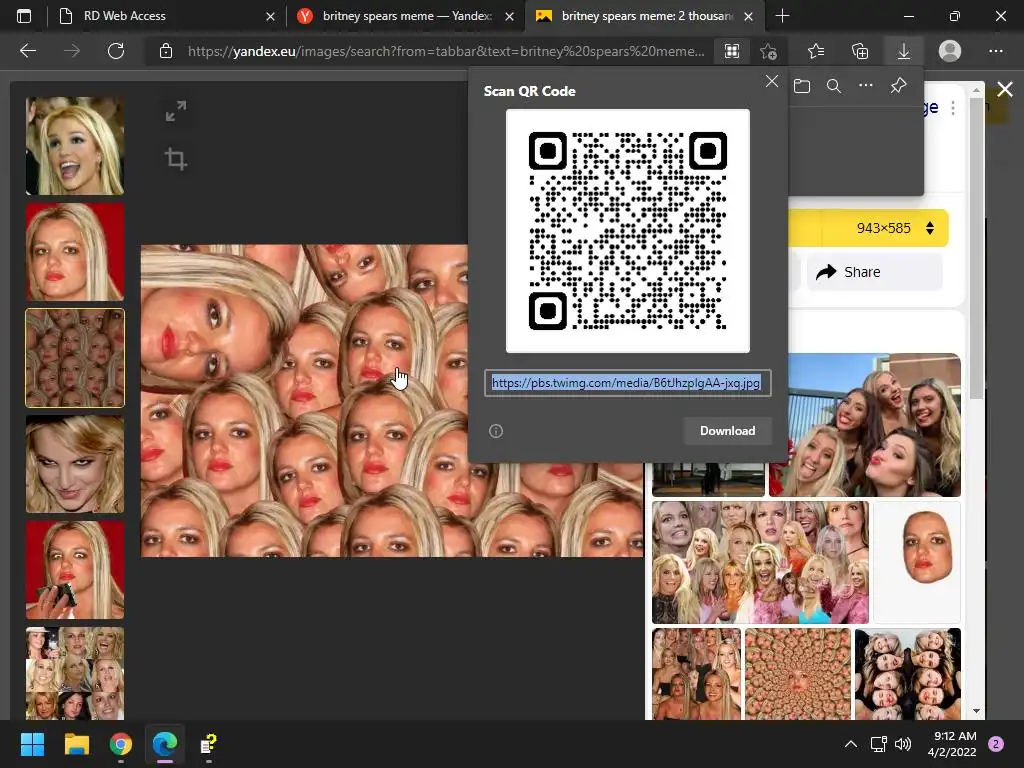1024x768 pixels.
Task: Open the vertical dots menu in side panel
Action: click(953, 108)
